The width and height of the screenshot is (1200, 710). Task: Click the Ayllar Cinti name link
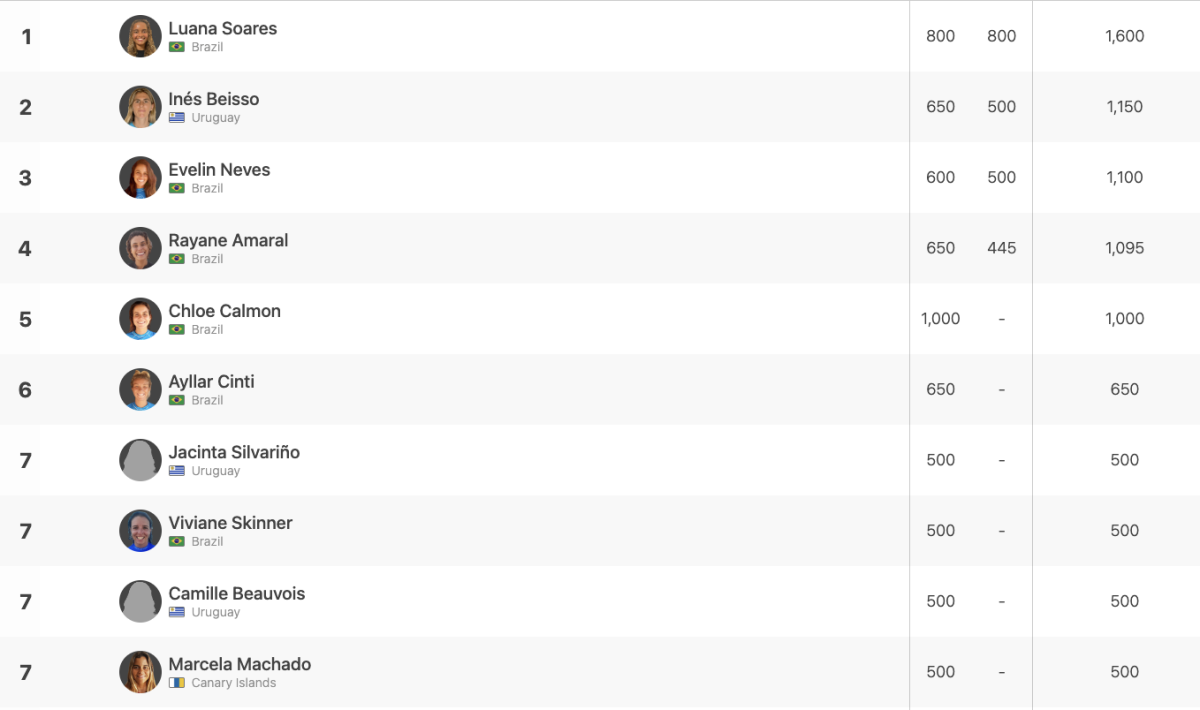[211, 381]
